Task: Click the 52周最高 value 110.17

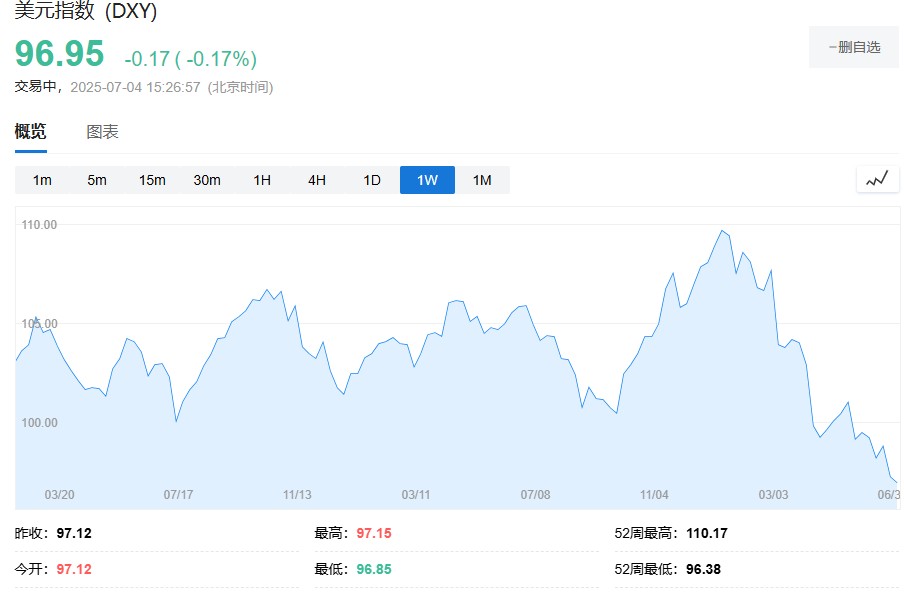Action: tap(707, 533)
